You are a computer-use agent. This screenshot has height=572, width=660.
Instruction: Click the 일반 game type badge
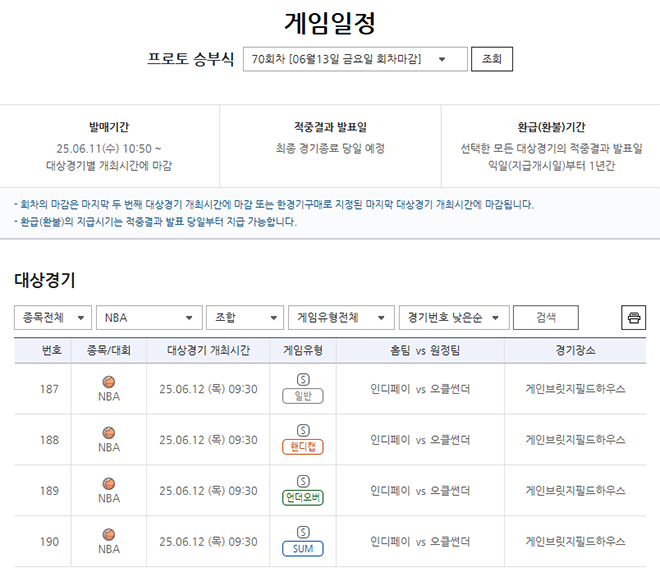(303, 396)
